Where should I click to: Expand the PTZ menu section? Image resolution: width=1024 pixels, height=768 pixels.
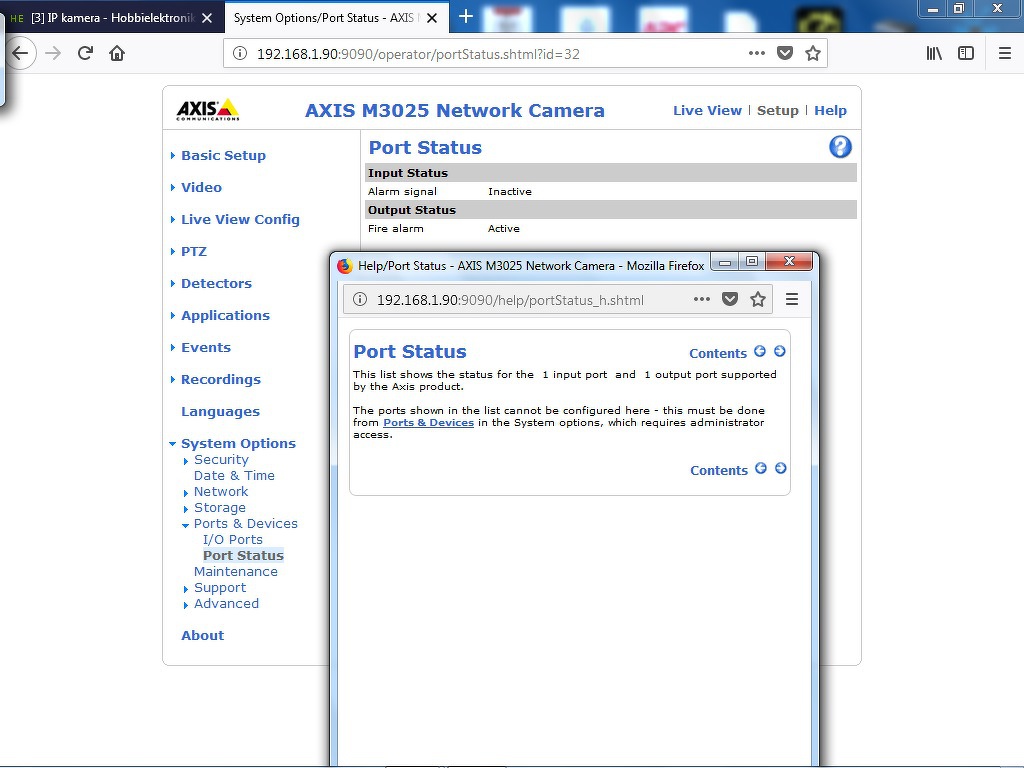193,251
